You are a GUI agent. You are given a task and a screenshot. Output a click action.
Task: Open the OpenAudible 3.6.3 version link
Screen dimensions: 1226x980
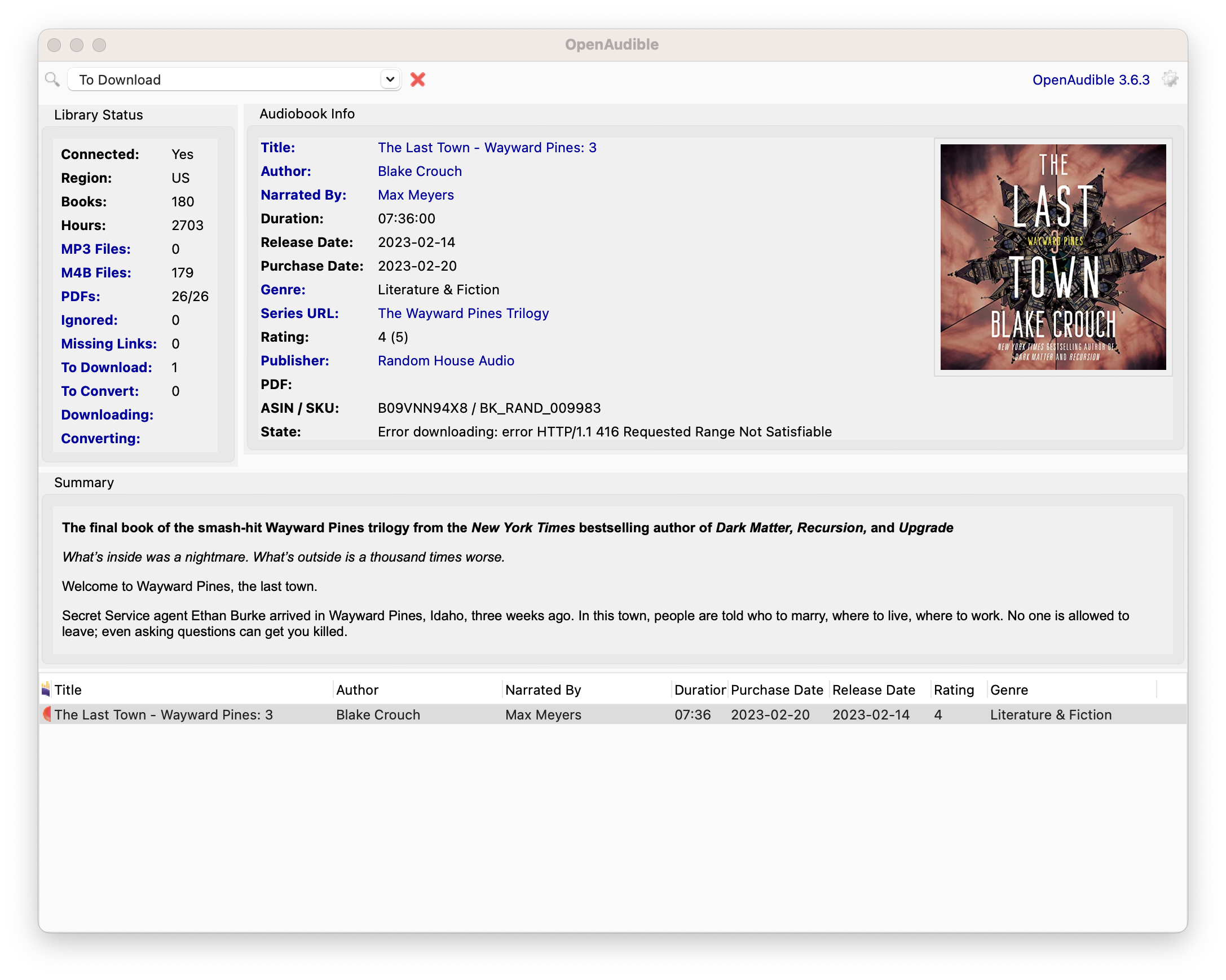[1090, 80]
